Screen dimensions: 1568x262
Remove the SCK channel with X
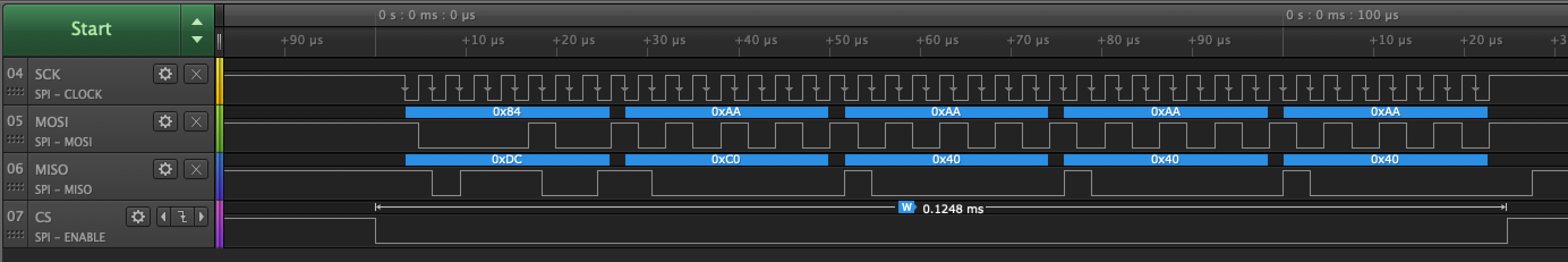coord(196,74)
